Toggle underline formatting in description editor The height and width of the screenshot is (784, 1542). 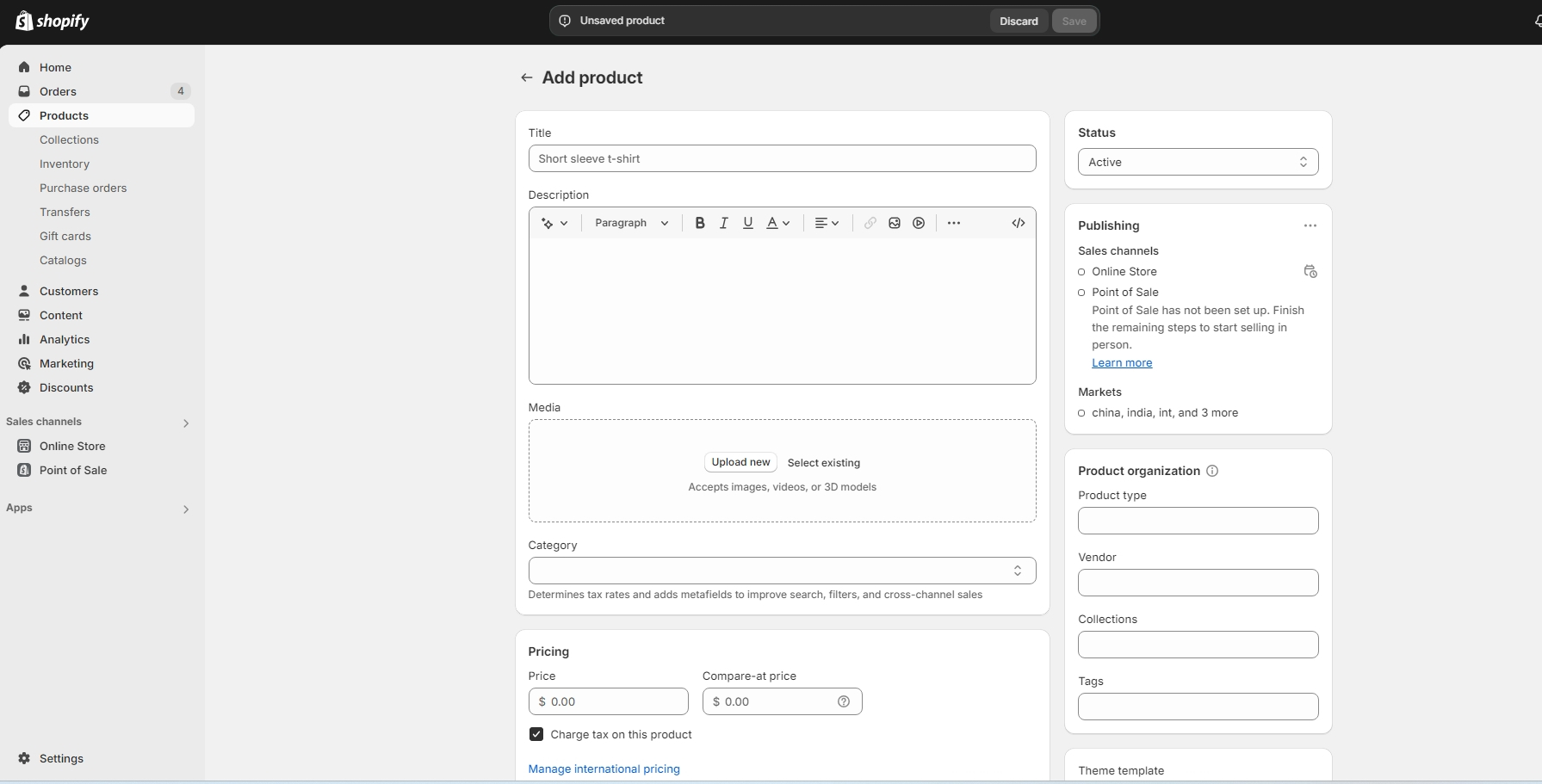coord(748,223)
